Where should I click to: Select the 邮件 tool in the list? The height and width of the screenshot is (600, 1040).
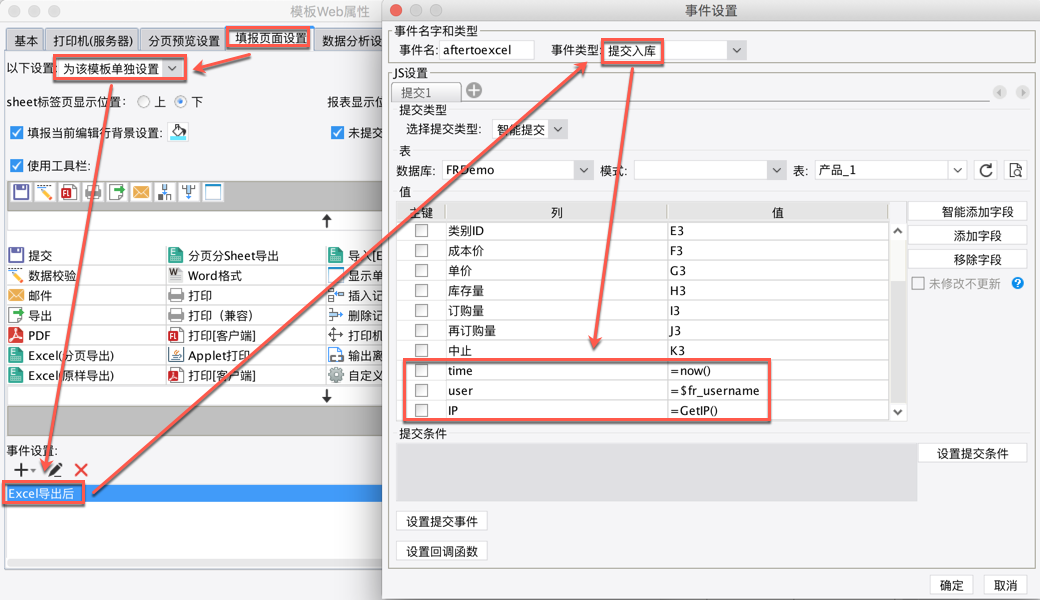pyautogui.click(x=31, y=295)
